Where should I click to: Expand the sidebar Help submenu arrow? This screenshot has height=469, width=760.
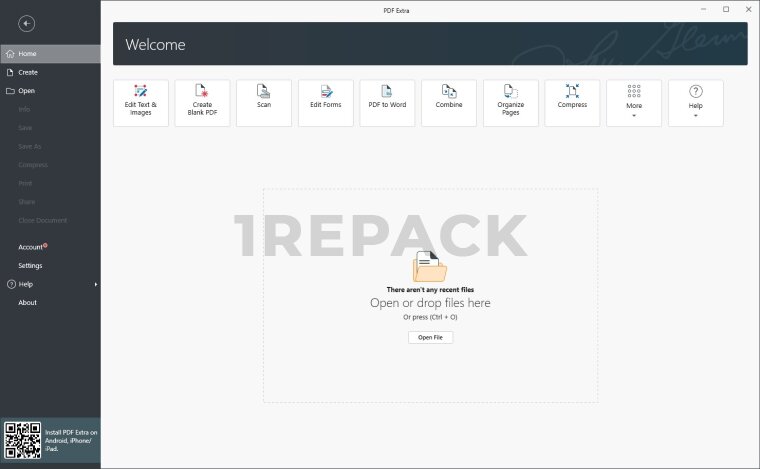pos(95,284)
